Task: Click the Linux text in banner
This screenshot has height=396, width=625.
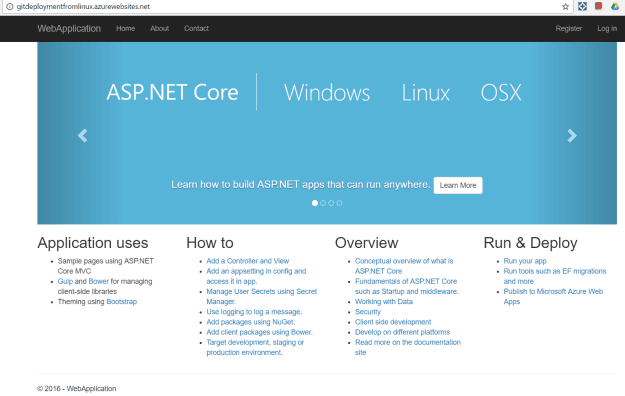Action: (425, 93)
